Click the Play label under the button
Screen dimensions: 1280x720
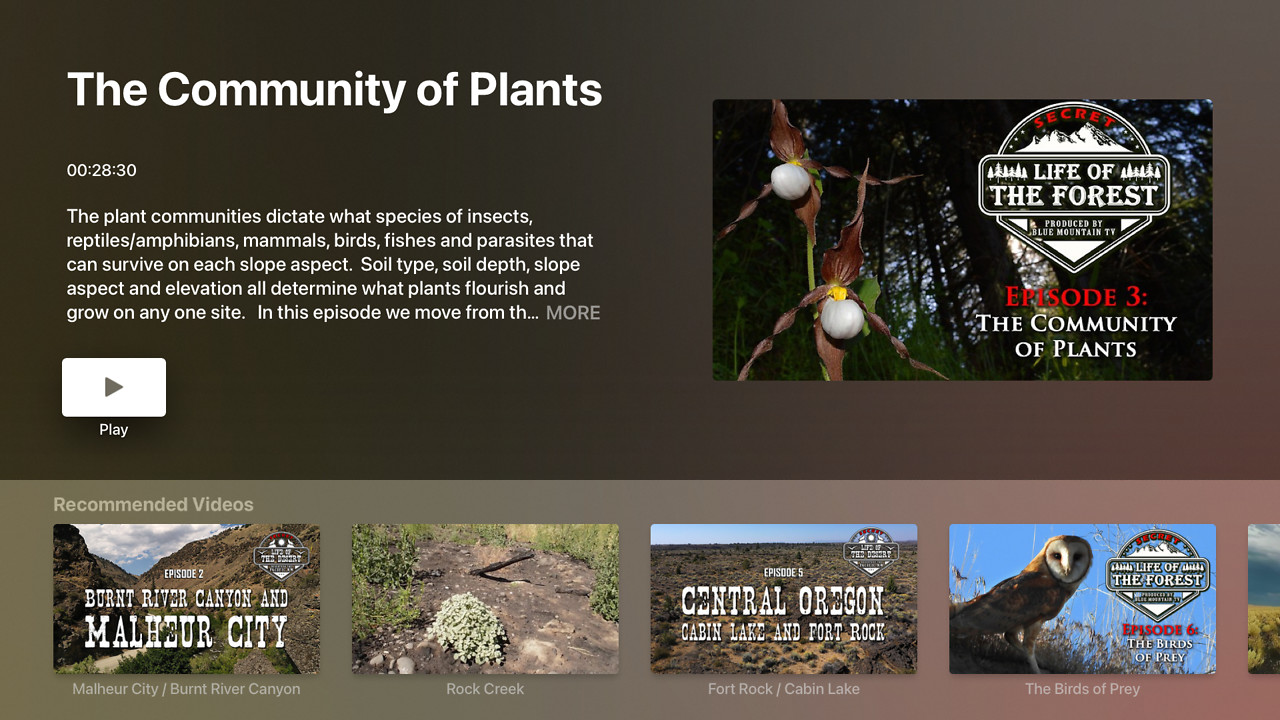pos(114,430)
